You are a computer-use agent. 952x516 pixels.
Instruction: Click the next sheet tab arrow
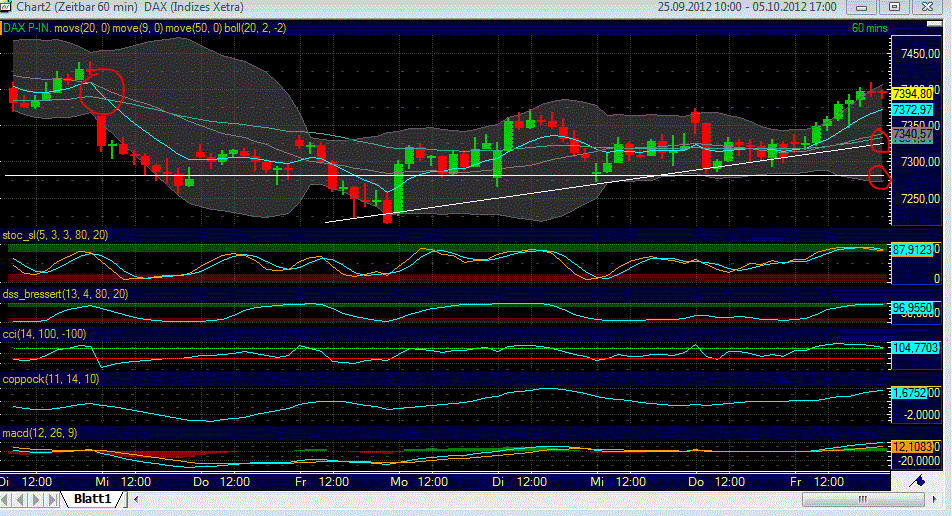tap(36, 500)
